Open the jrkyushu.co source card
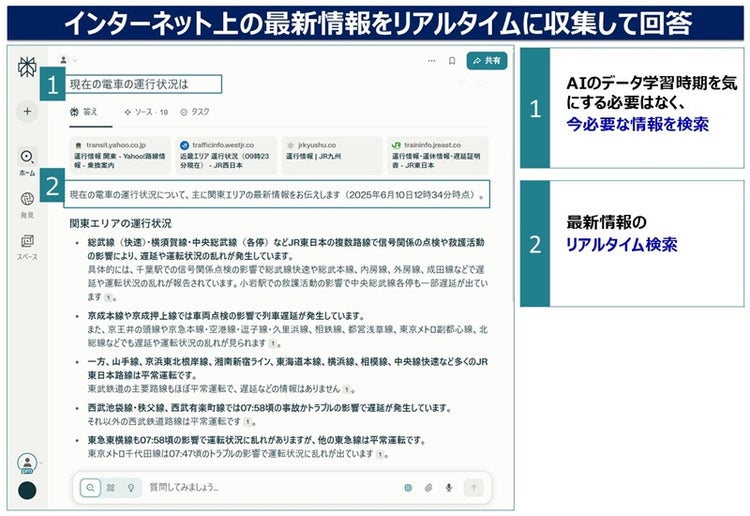Viewport: 750px width, 516px height. pos(332,155)
